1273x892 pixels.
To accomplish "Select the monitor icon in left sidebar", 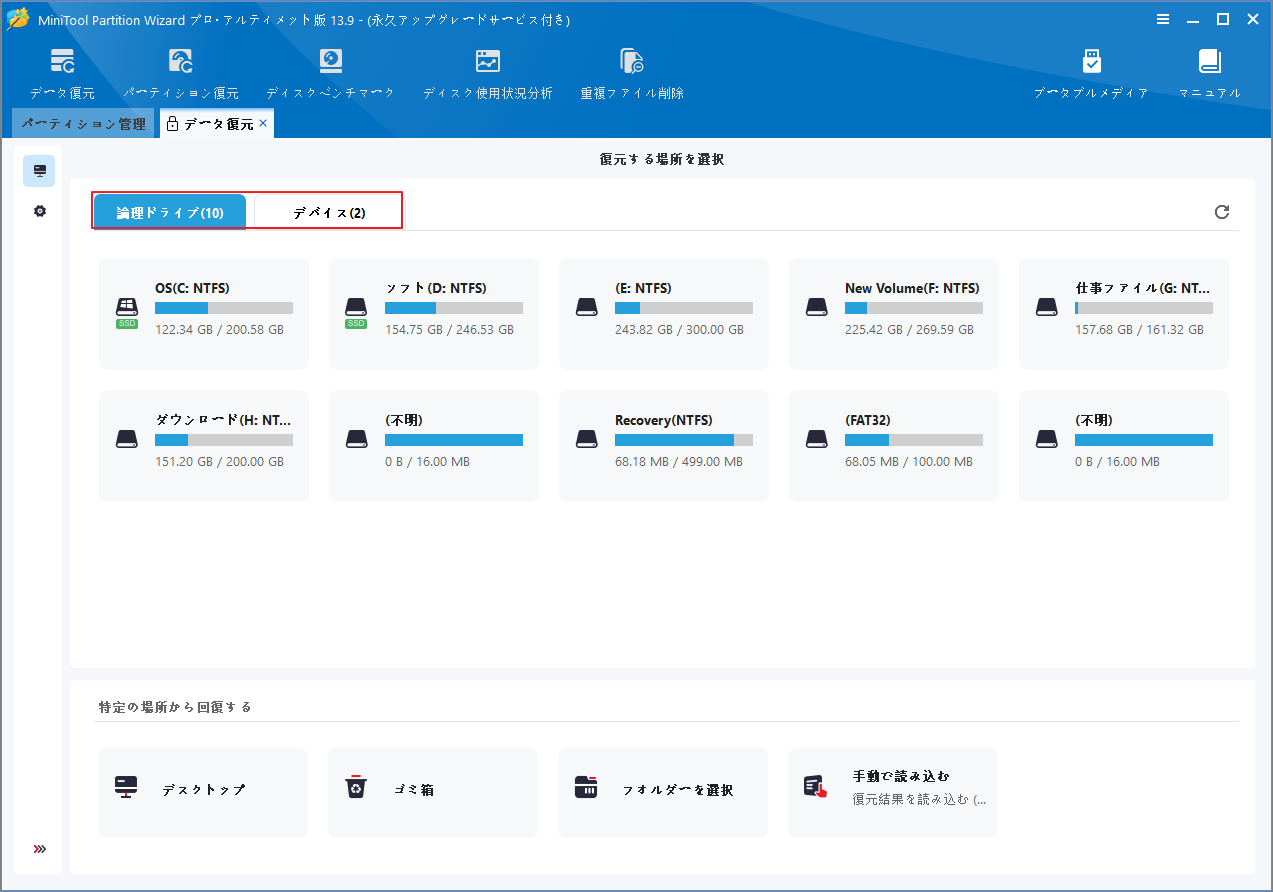I will [40, 171].
